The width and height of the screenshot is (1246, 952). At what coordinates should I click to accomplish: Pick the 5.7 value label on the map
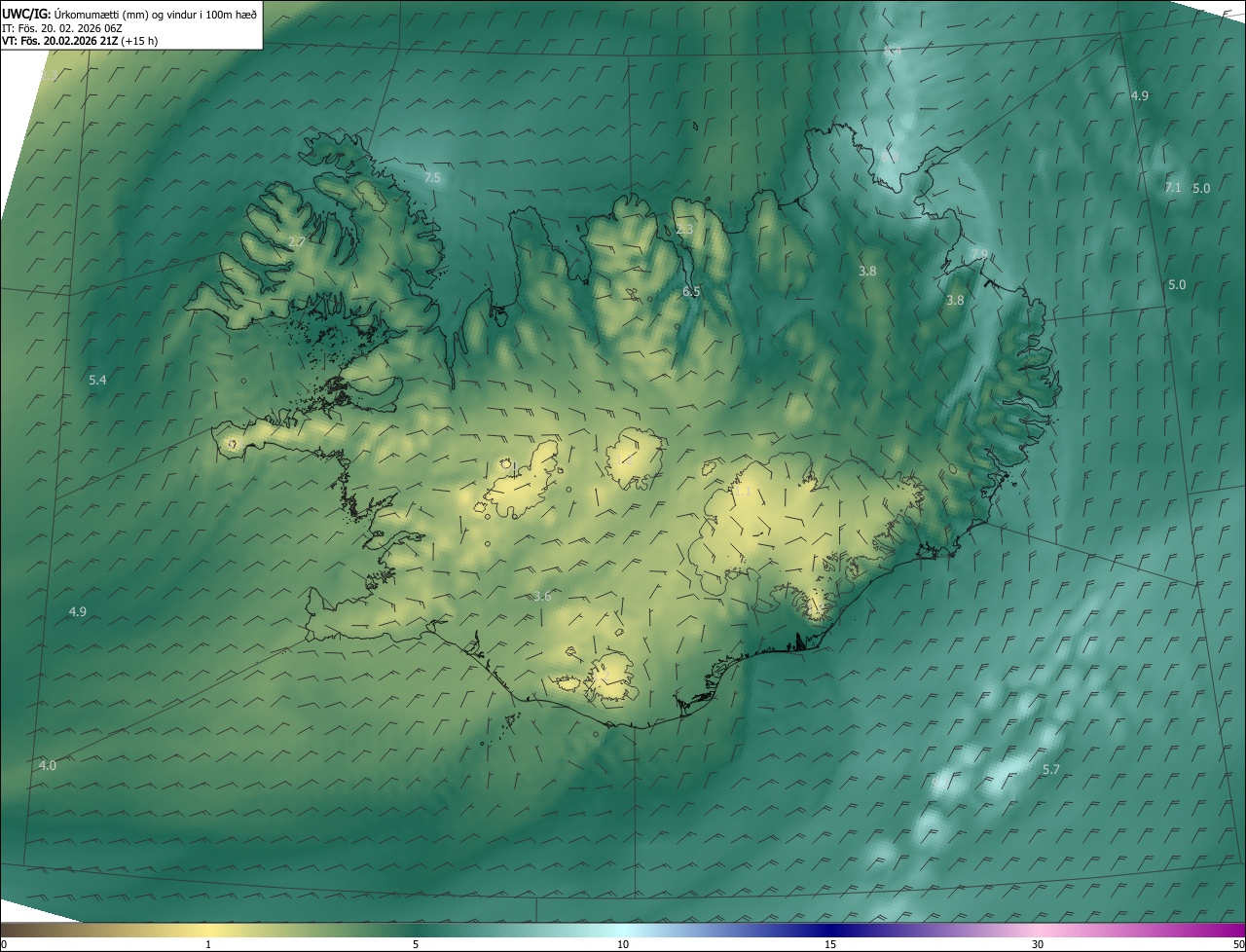click(1051, 770)
